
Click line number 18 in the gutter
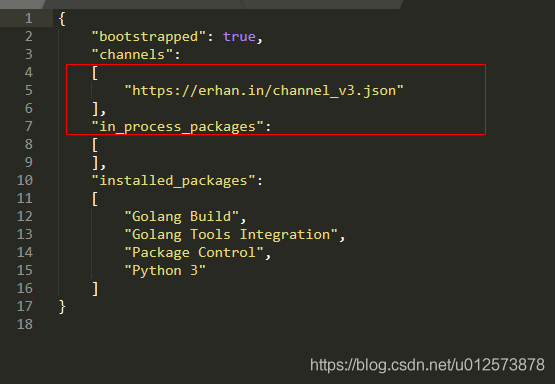[x=25, y=324]
